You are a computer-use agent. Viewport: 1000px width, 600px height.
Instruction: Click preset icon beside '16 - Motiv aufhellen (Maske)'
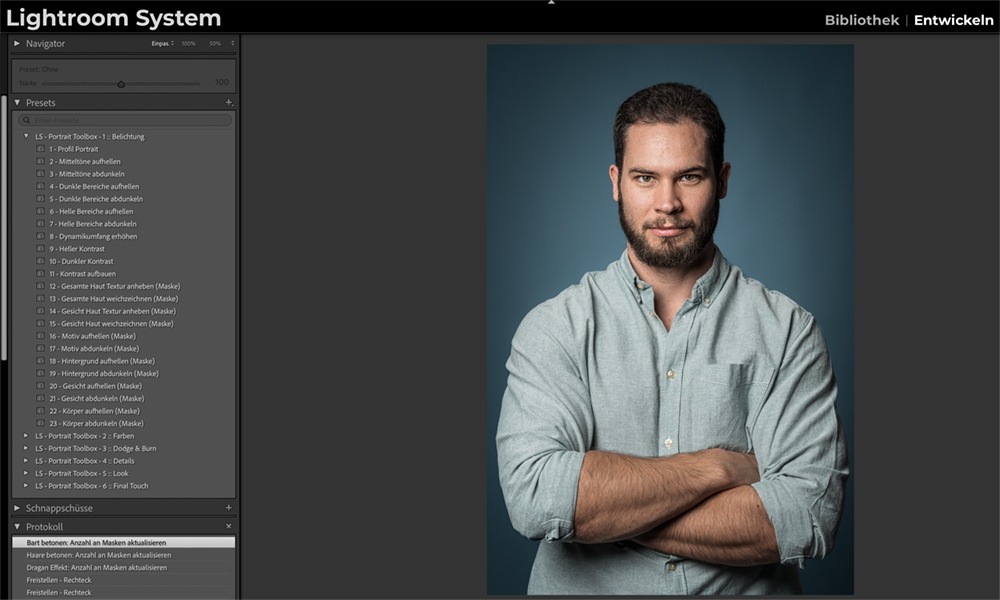pyautogui.click(x=41, y=336)
